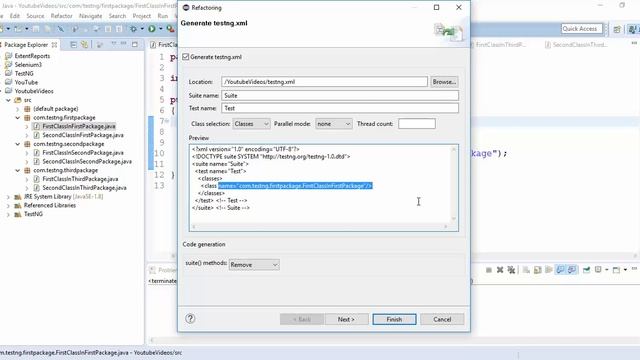Click the Preview vertical scrollbar

click(x=453, y=184)
